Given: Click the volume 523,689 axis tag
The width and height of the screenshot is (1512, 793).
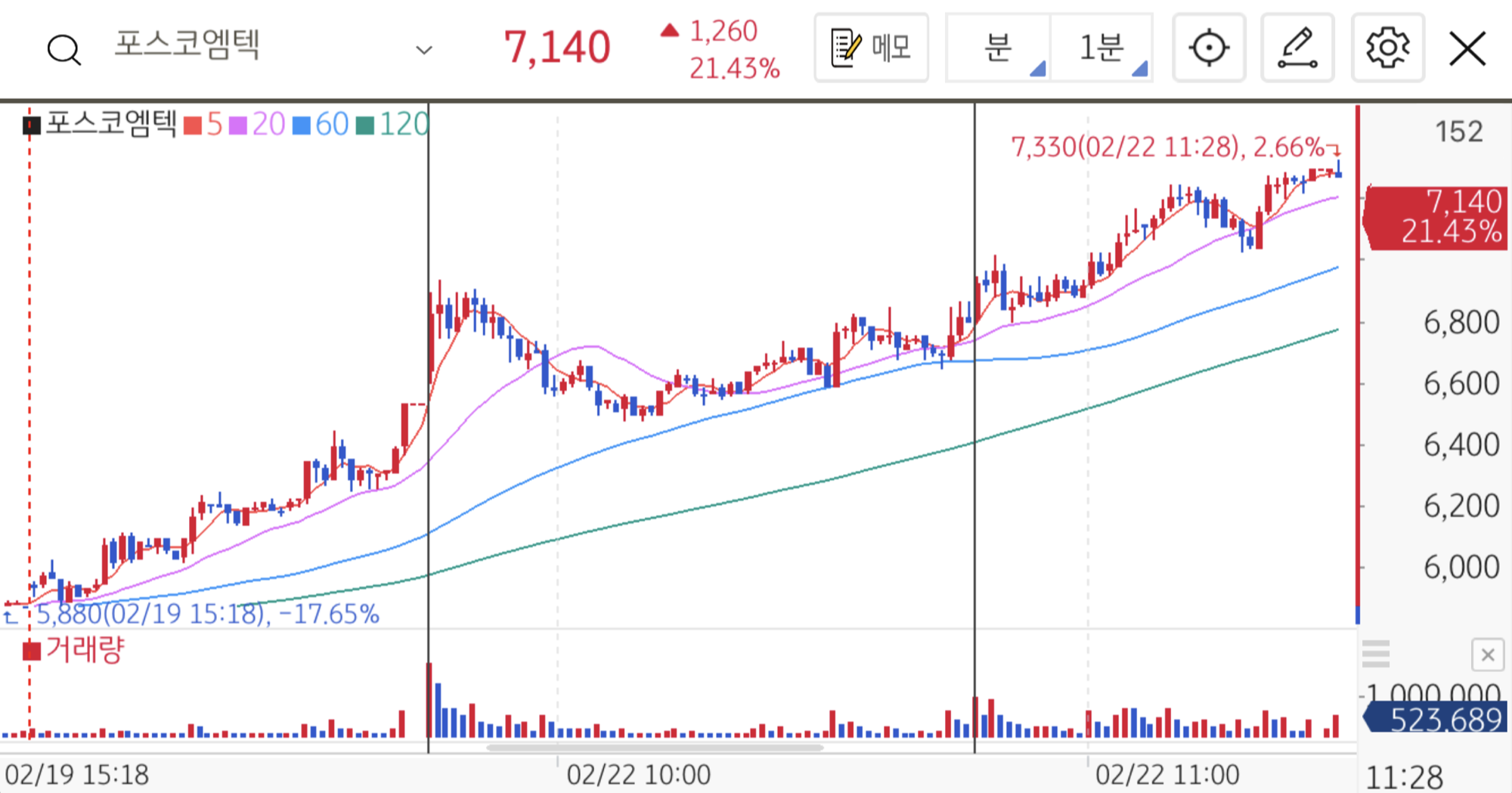Looking at the screenshot, I should click(x=1435, y=718).
